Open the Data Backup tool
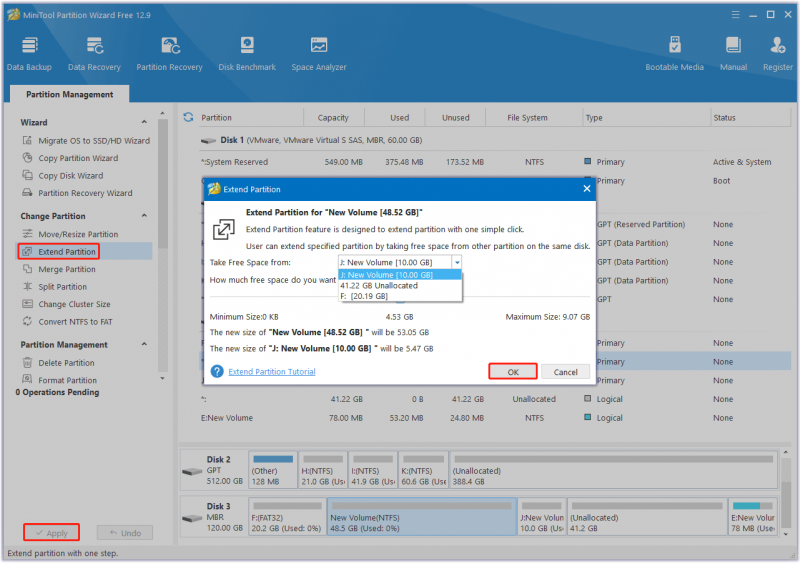 click(x=29, y=54)
